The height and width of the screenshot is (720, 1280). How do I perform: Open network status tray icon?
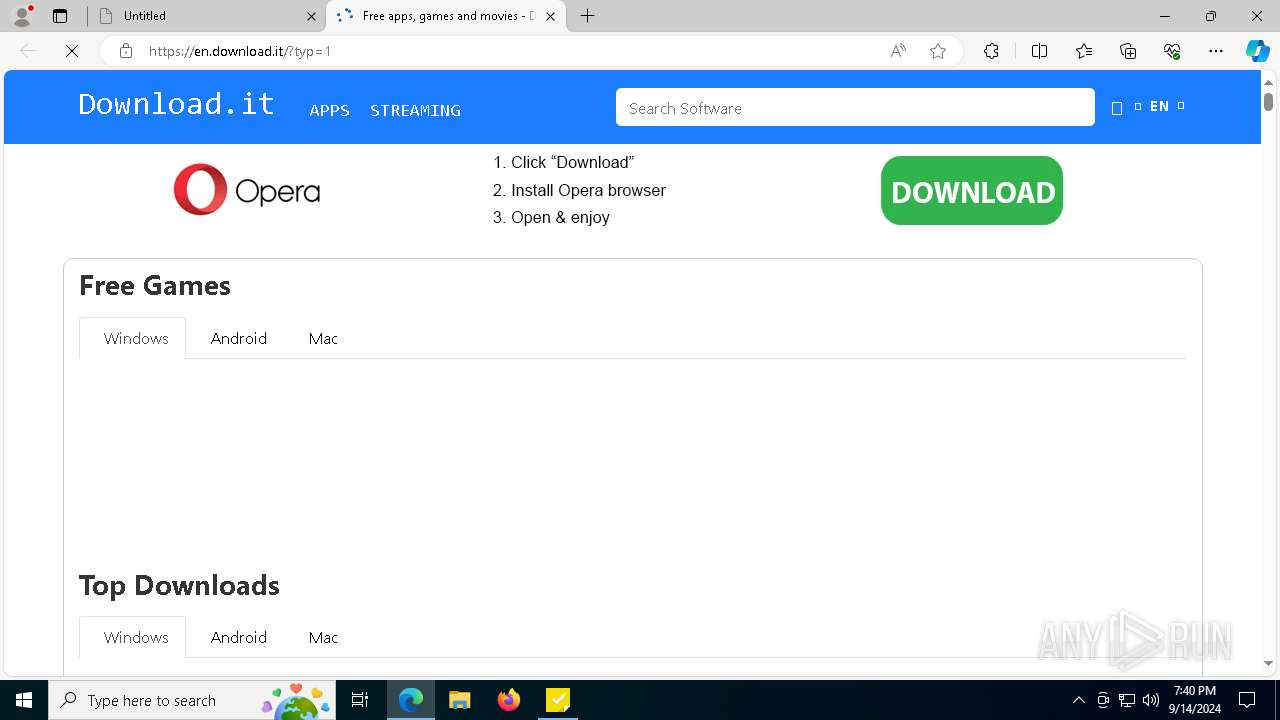tap(1127, 700)
